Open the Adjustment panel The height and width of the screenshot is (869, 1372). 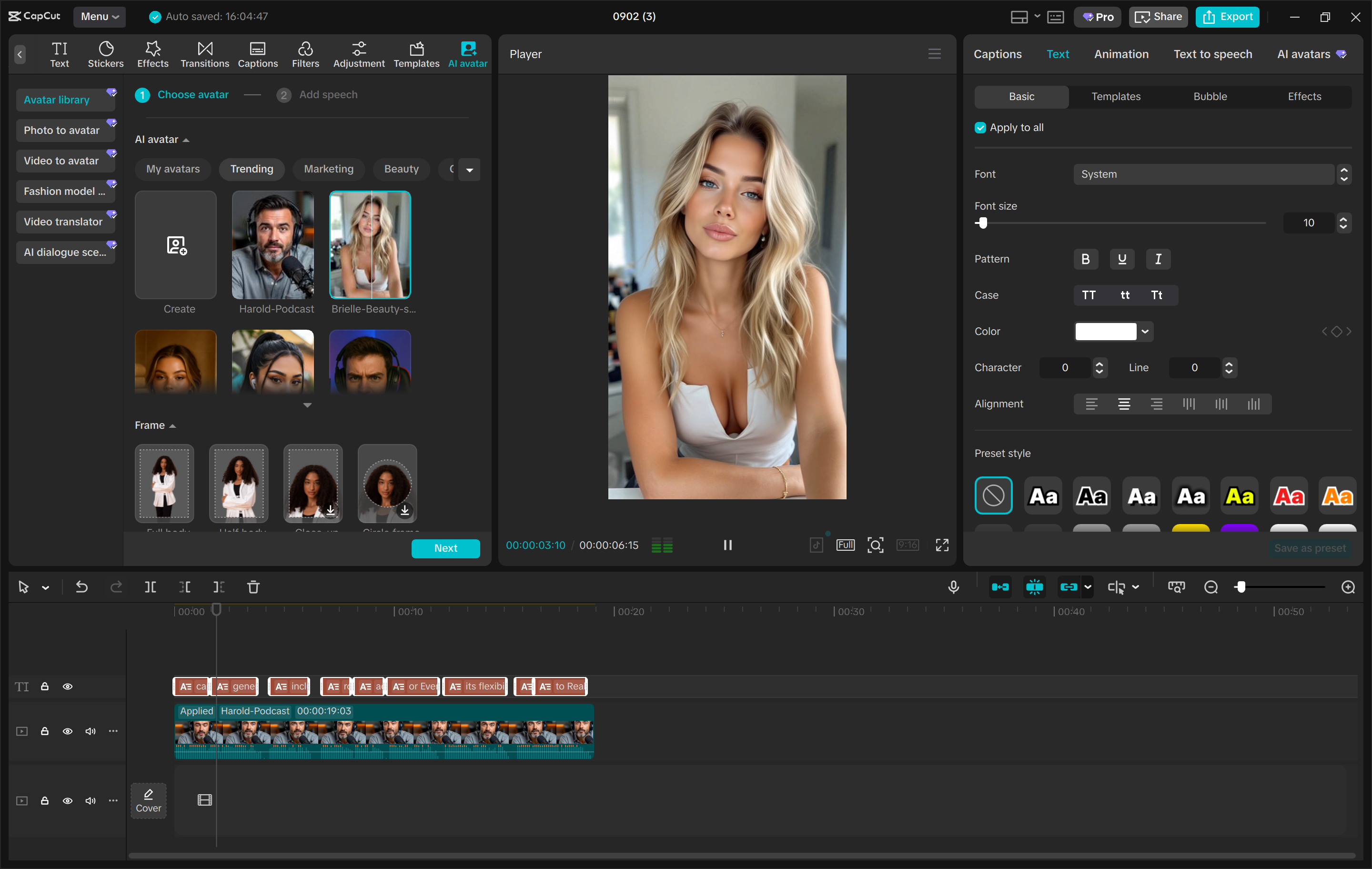pos(358,53)
